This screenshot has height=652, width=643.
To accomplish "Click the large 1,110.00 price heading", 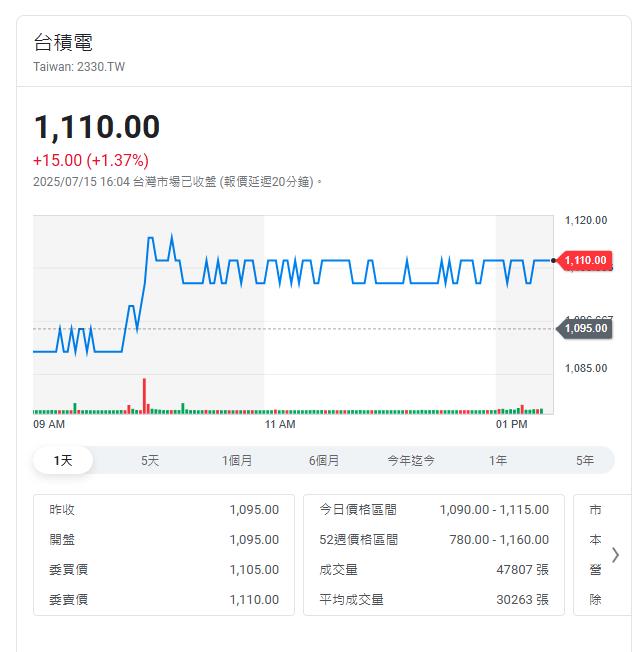I will point(97,126).
